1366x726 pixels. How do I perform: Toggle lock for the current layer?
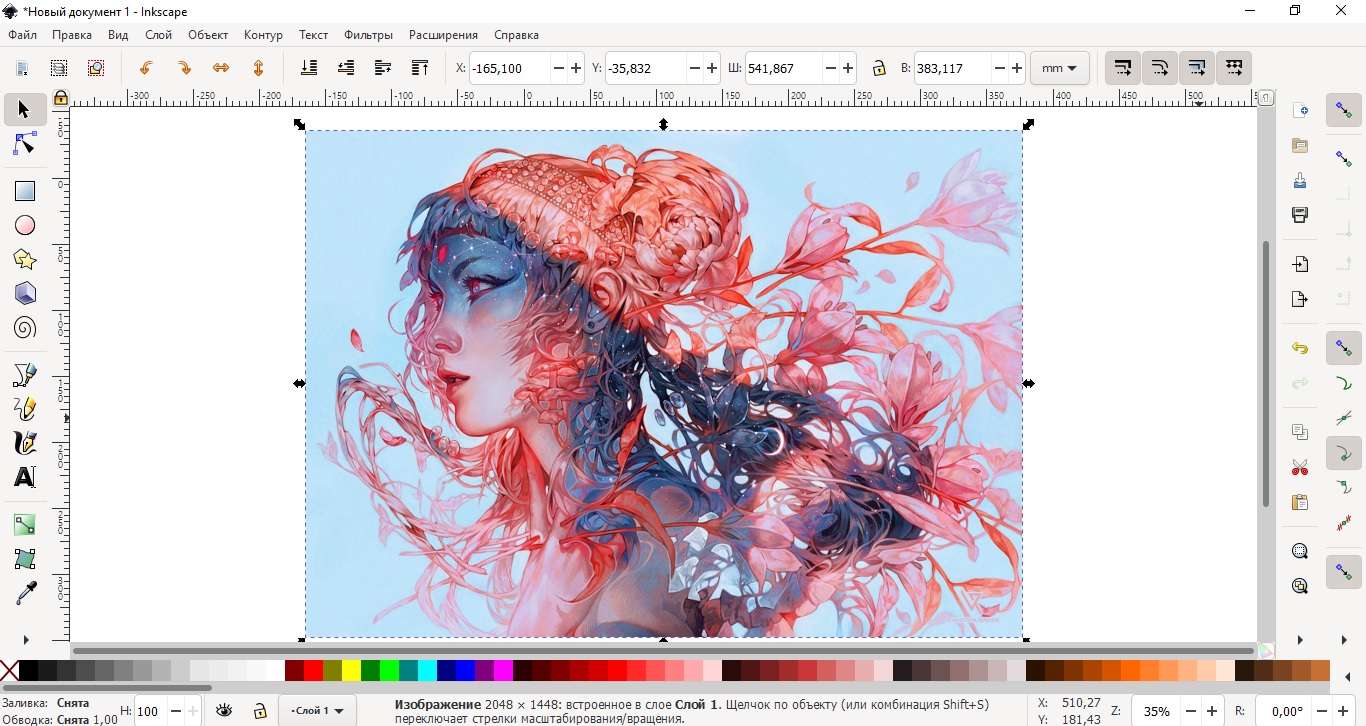point(259,711)
